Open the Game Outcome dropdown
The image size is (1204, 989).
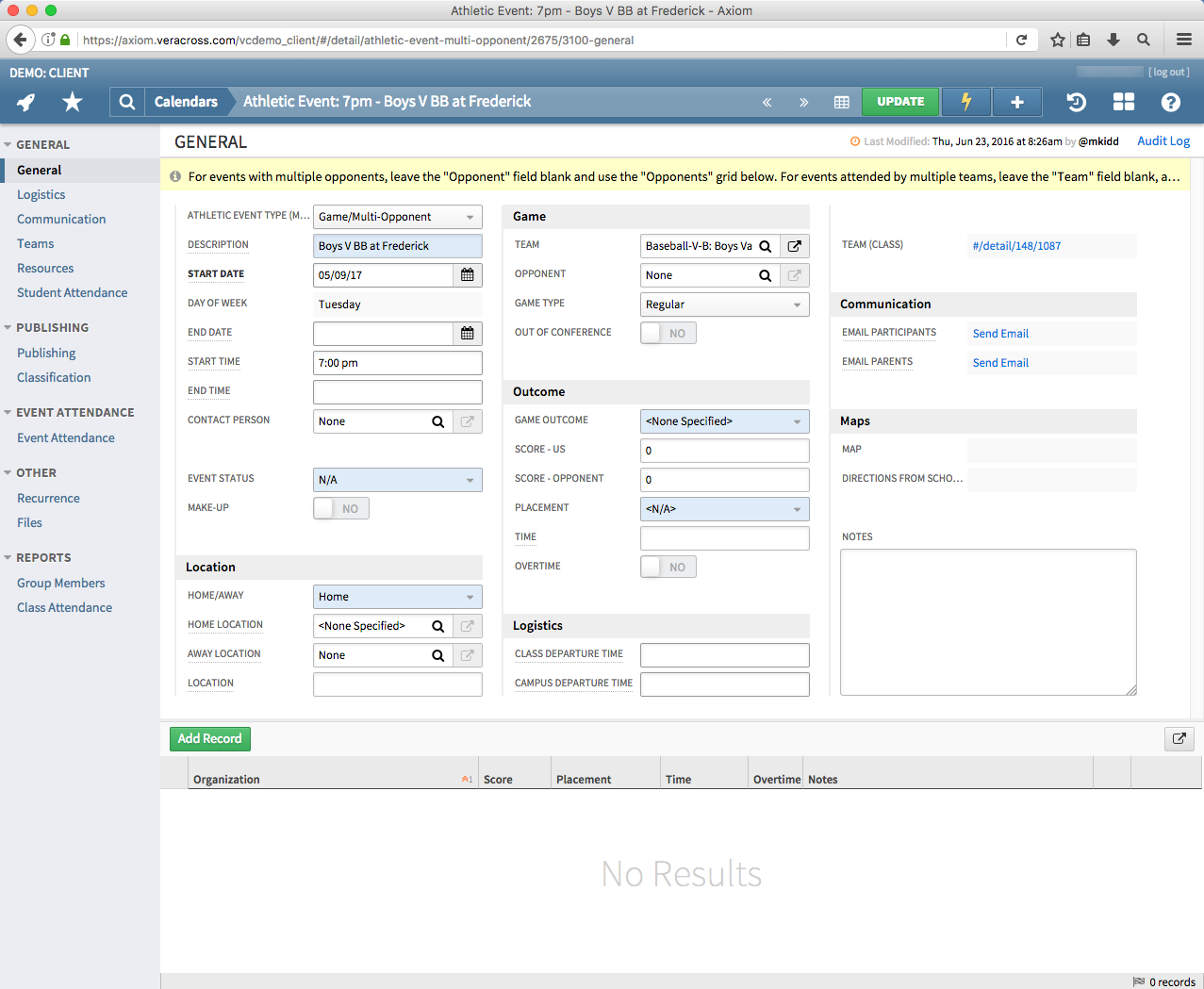(725, 421)
